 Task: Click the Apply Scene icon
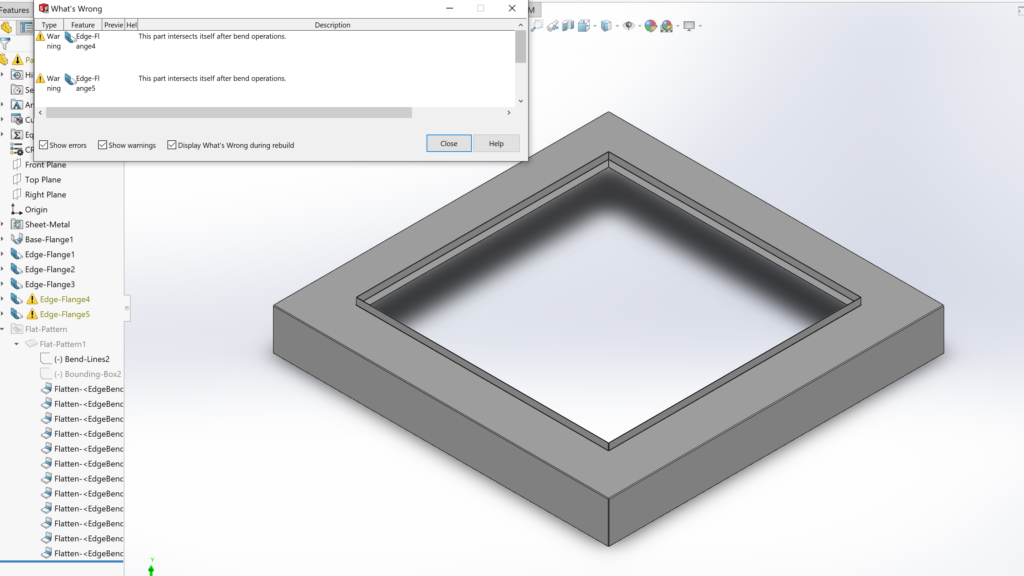click(667, 26)
